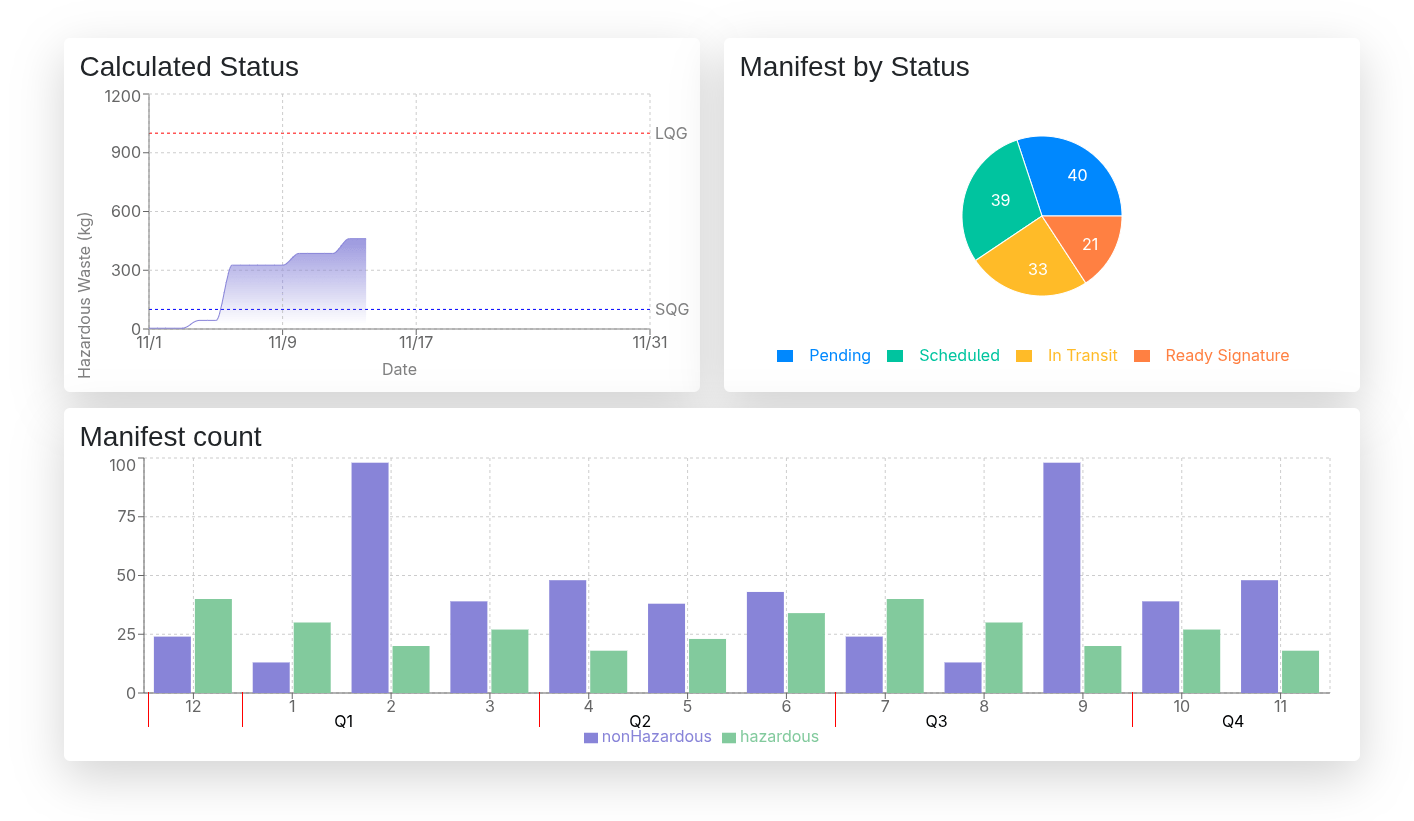The height and width of the screenshot is (821, 1414).
Task: Click the LQG threshold label on the line chart
Action: coord(670,133)
